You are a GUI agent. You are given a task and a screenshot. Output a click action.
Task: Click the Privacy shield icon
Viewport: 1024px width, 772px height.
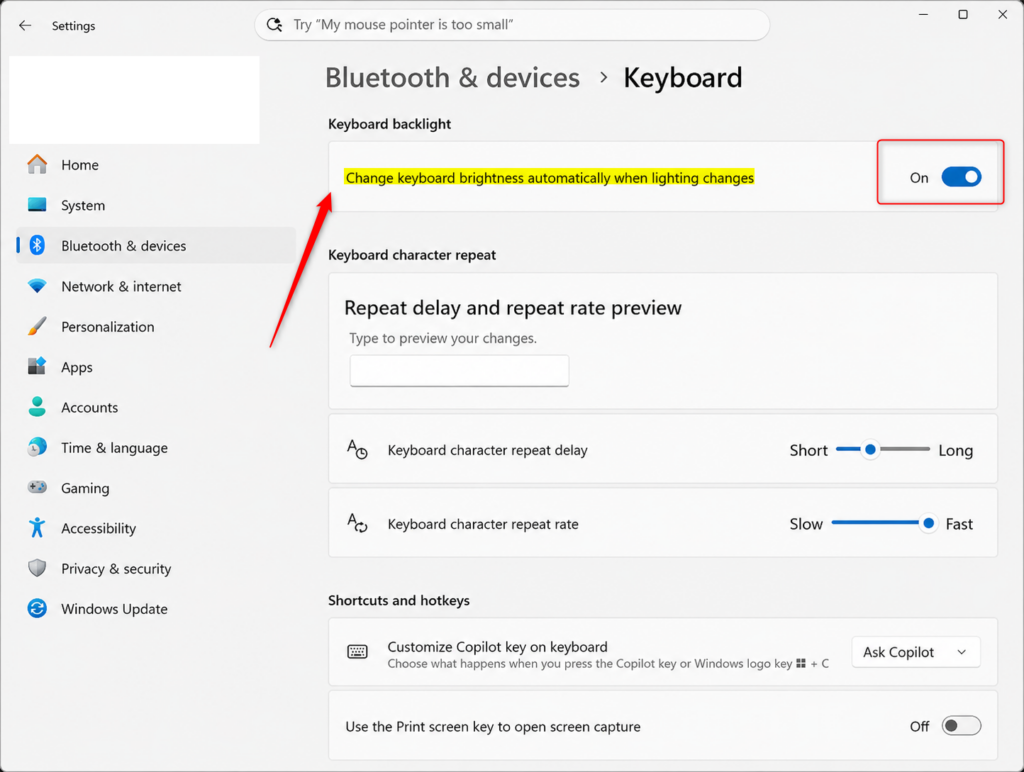(x=37, y=568)
